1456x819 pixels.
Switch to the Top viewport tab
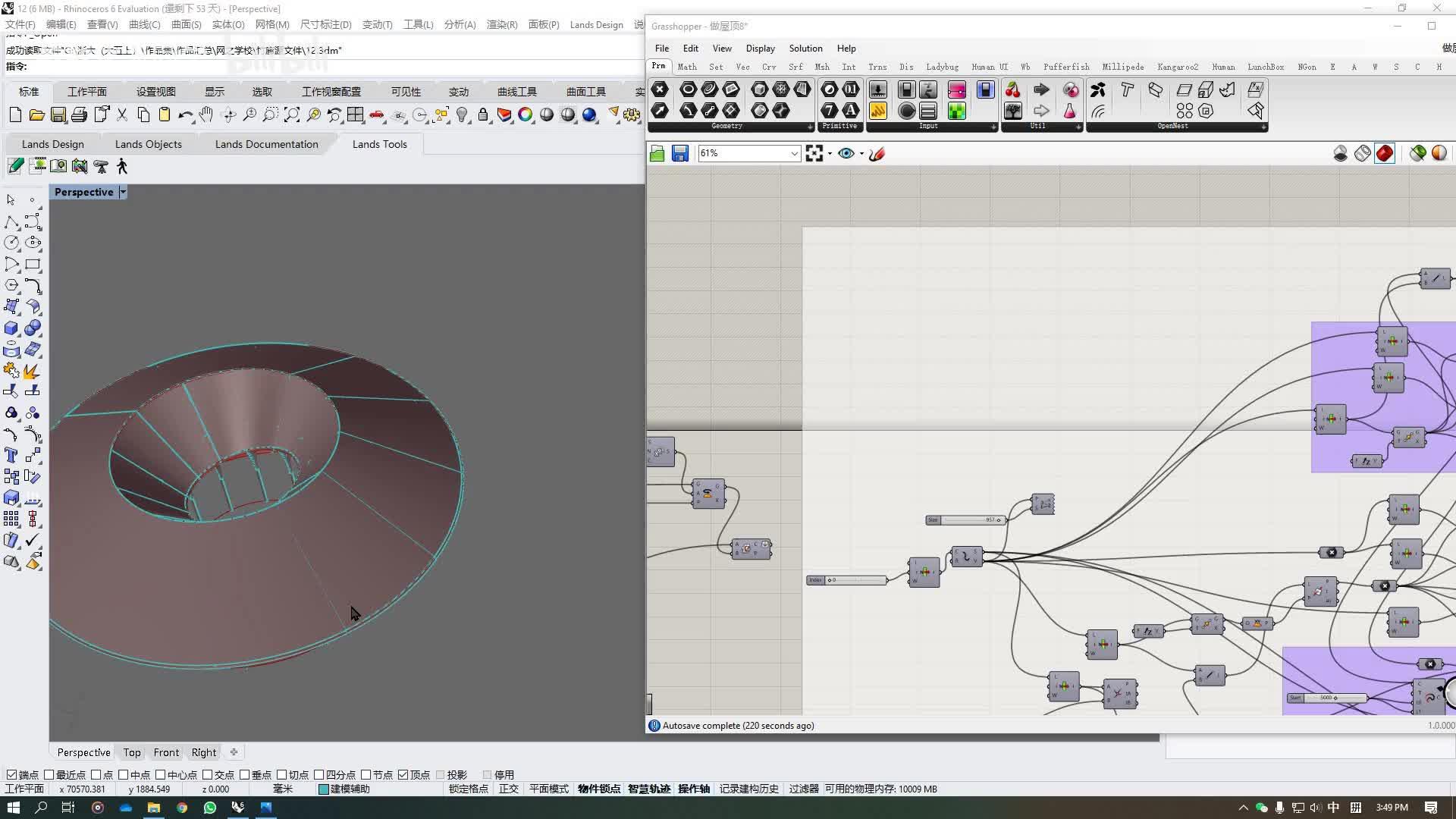coord(132,752)
